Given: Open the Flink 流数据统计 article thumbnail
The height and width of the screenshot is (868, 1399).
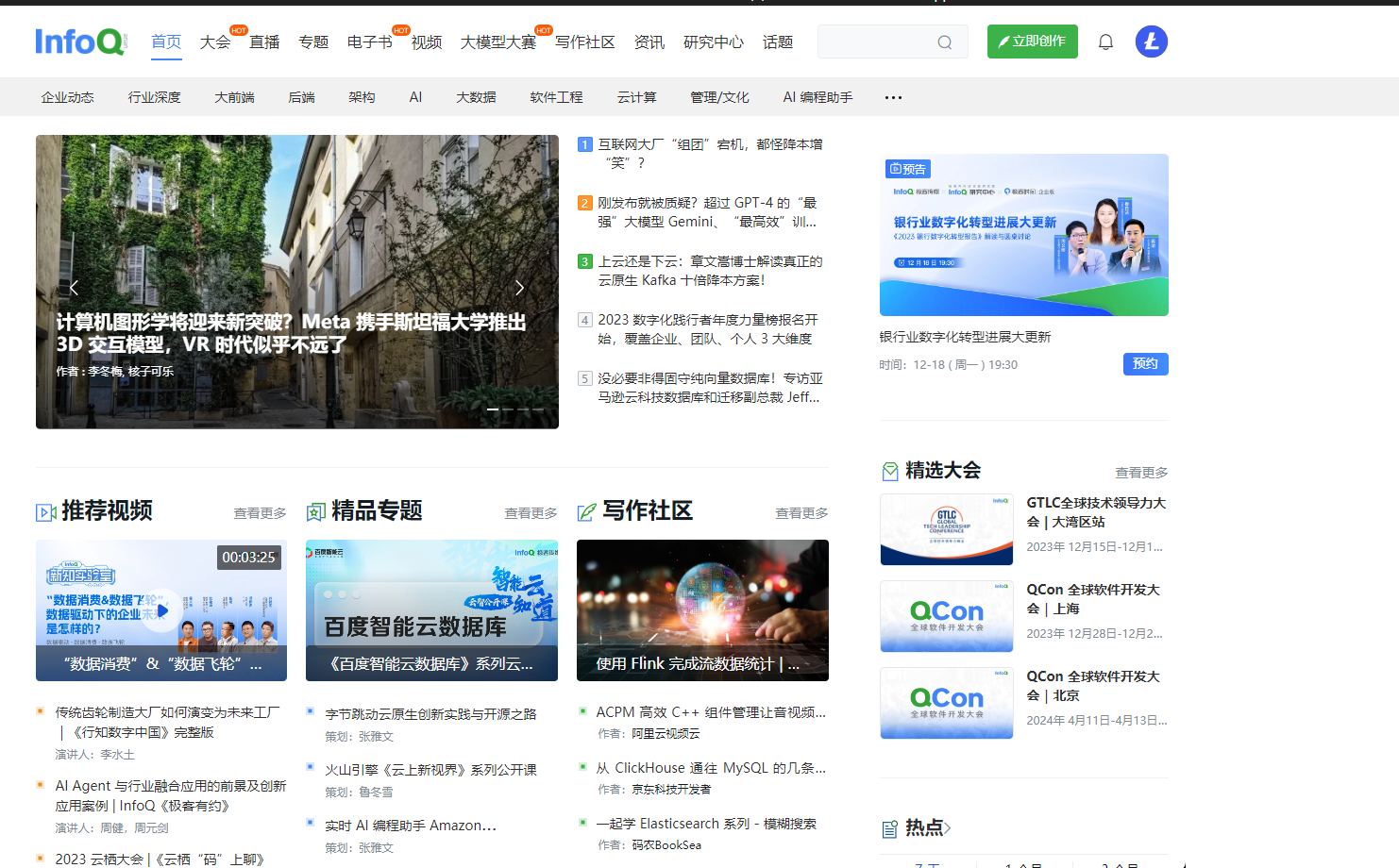Looking at the screenshot, I should (702, 610).
